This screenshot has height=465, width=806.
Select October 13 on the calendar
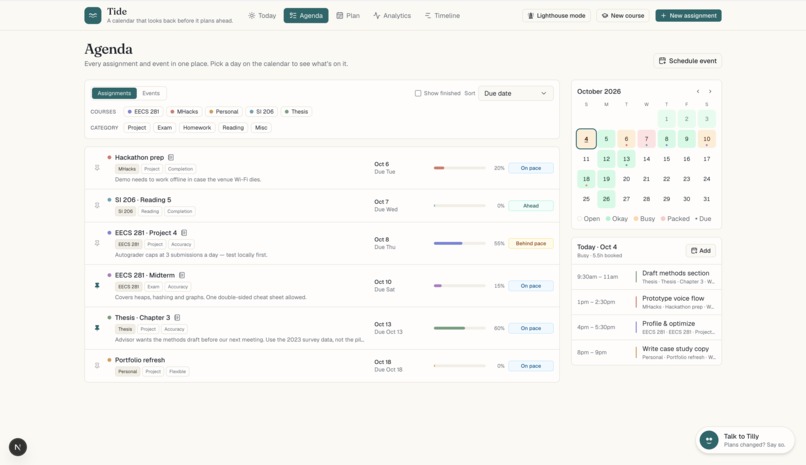626,159
